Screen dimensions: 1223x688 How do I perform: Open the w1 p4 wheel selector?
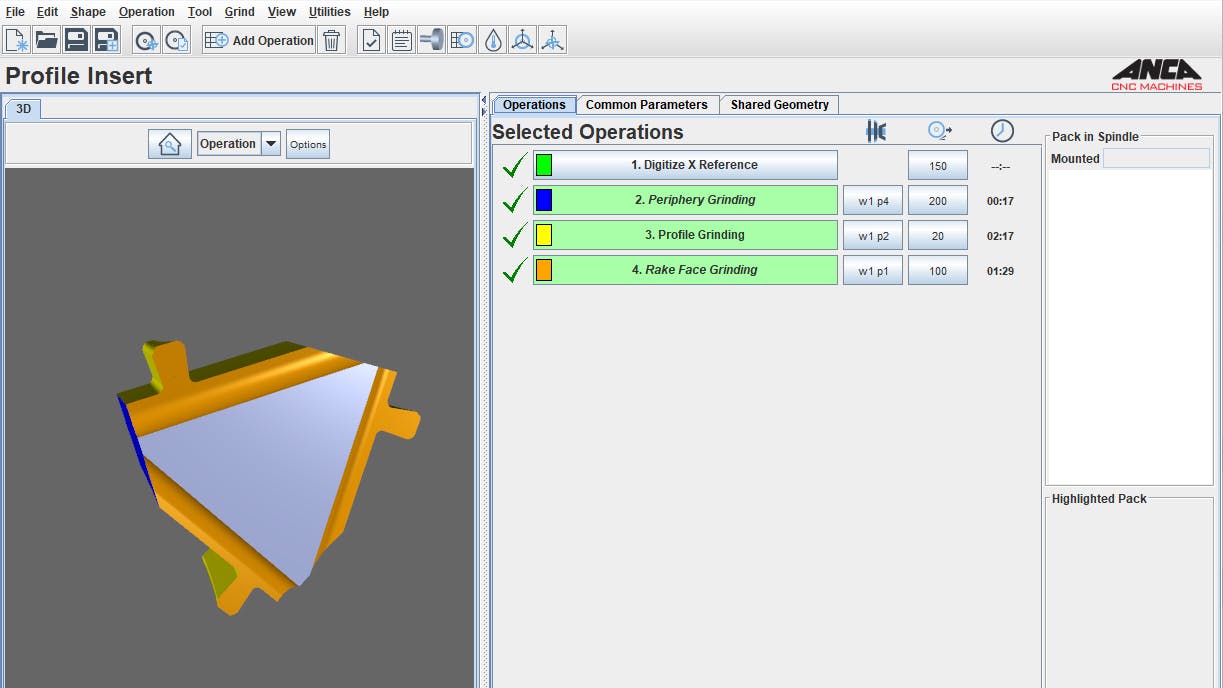[872, 201]
